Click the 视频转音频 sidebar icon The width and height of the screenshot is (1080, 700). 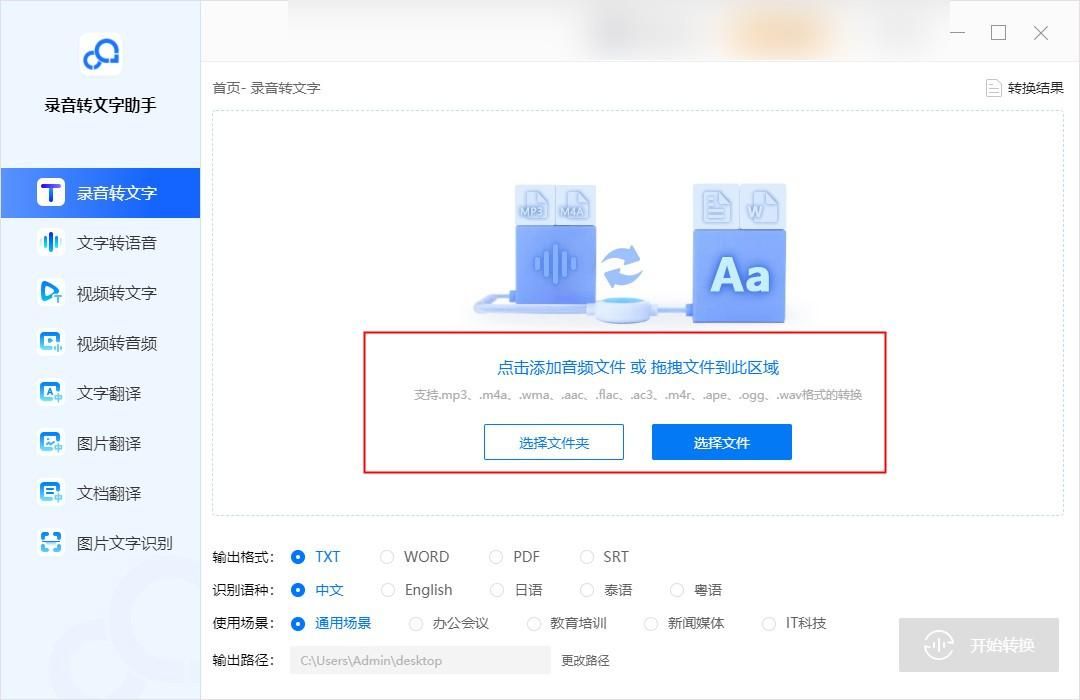click(x=51, y=342)
